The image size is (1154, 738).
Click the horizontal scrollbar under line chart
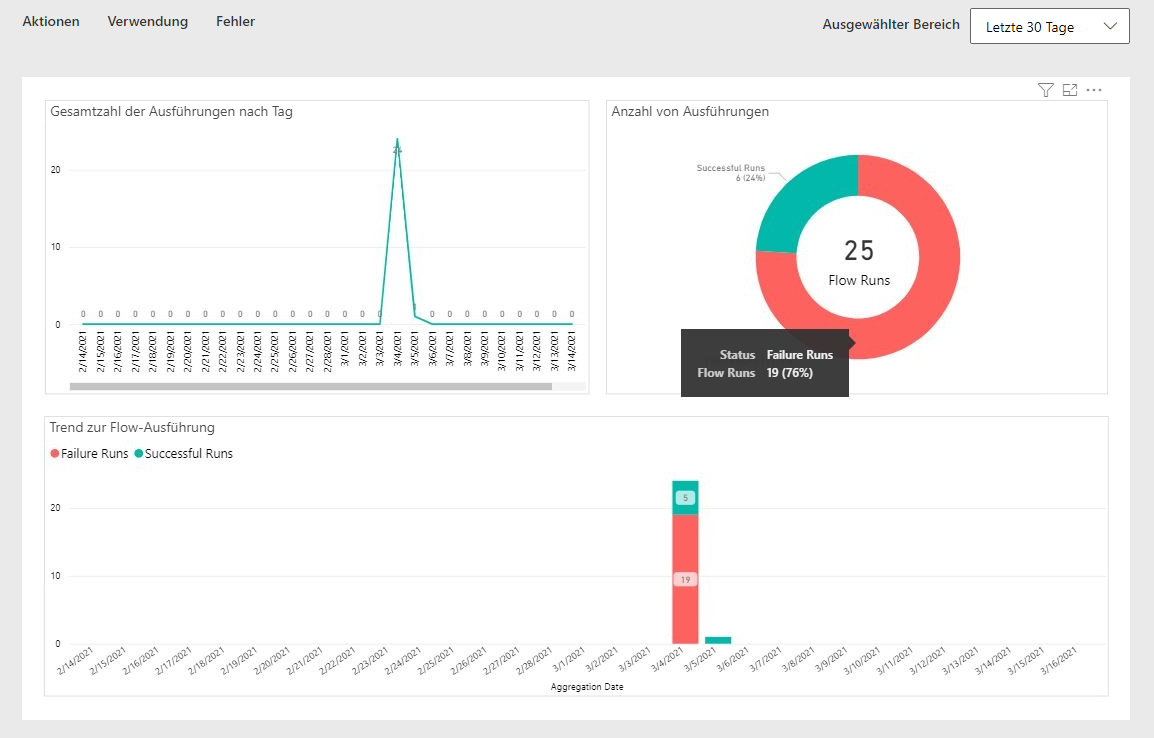point(310,386)
